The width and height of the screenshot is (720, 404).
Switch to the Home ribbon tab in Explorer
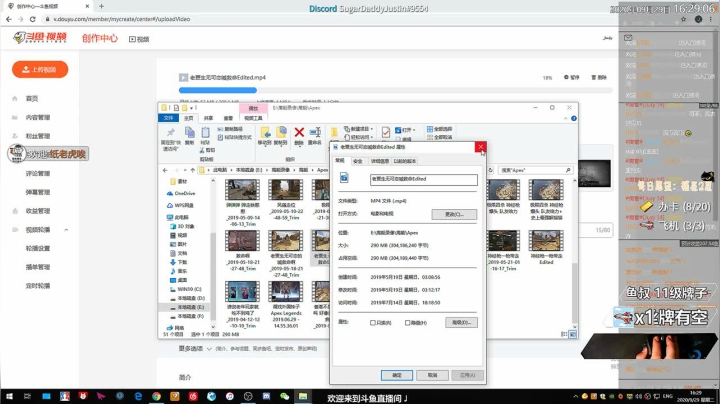point(189,118)
